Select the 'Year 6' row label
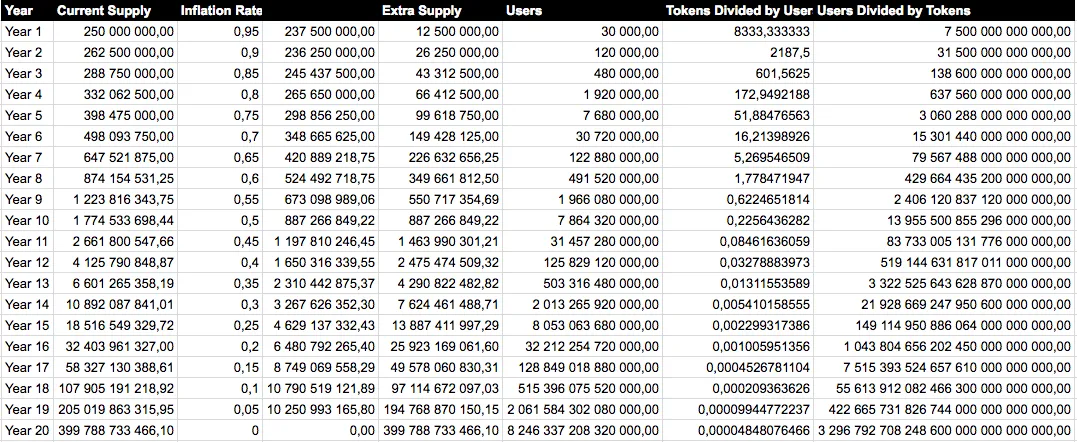 (27, 137)
